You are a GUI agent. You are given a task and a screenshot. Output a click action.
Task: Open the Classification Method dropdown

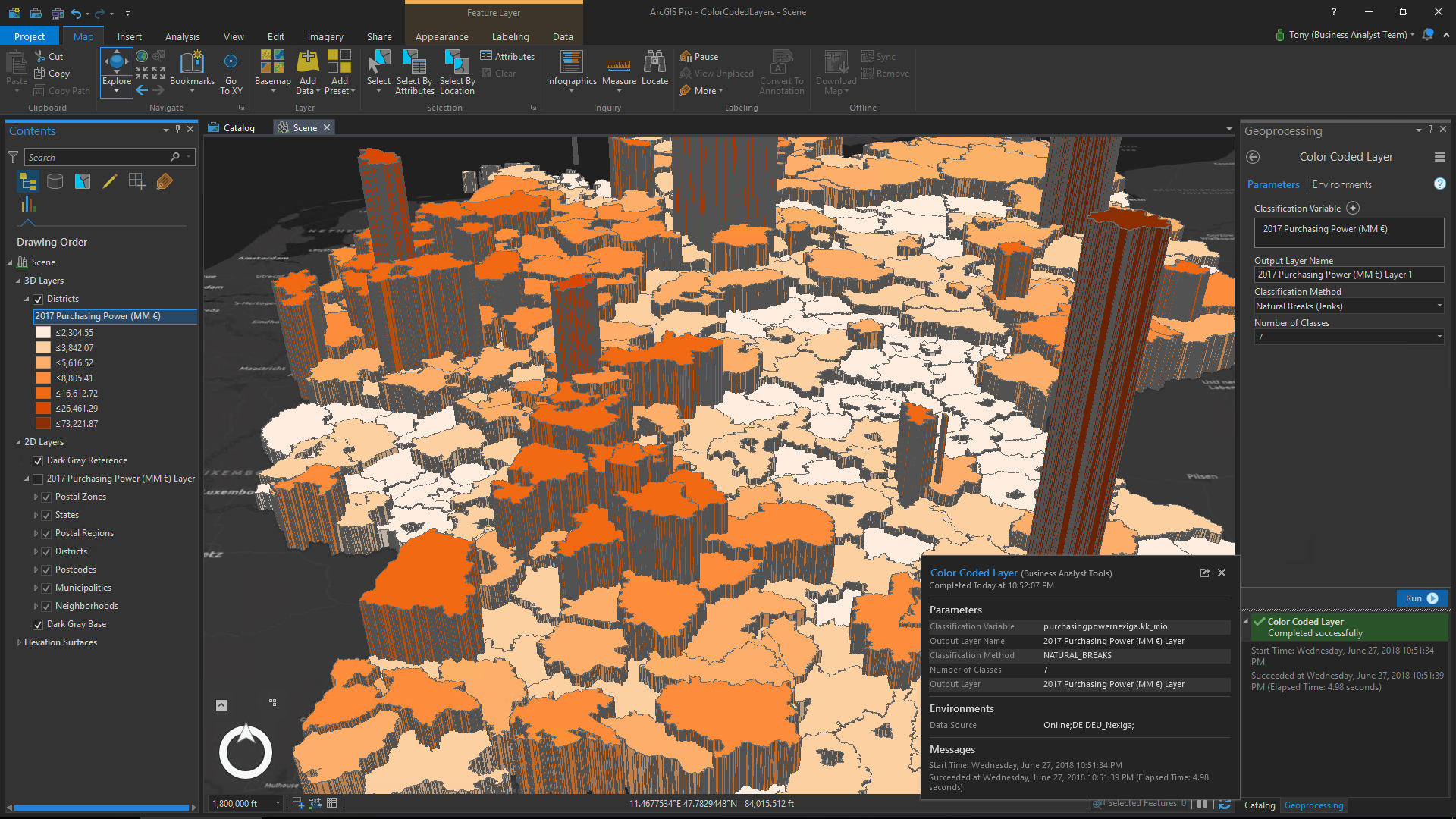tap(1439, 306)
